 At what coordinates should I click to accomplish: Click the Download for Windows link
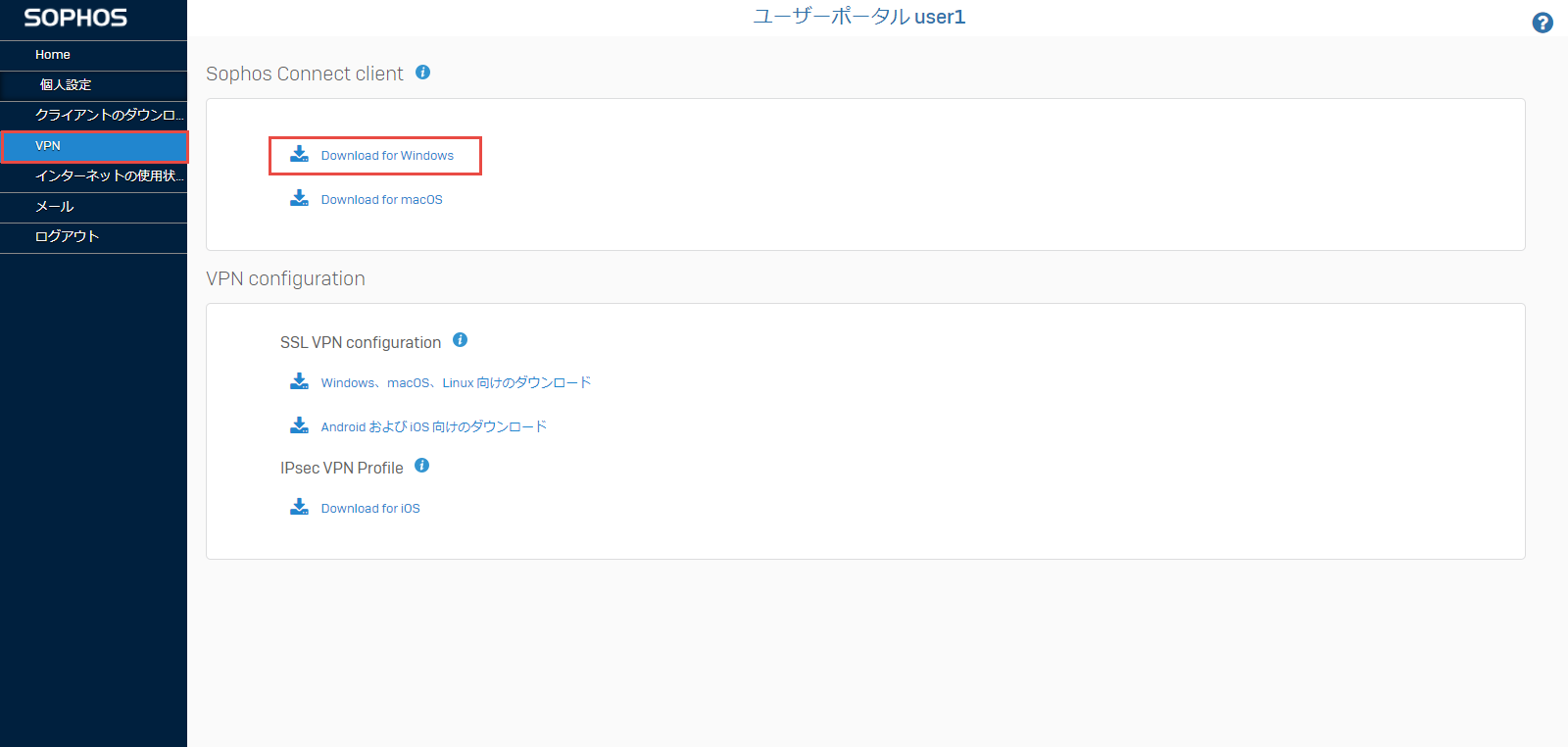click(x=387, y=156)
